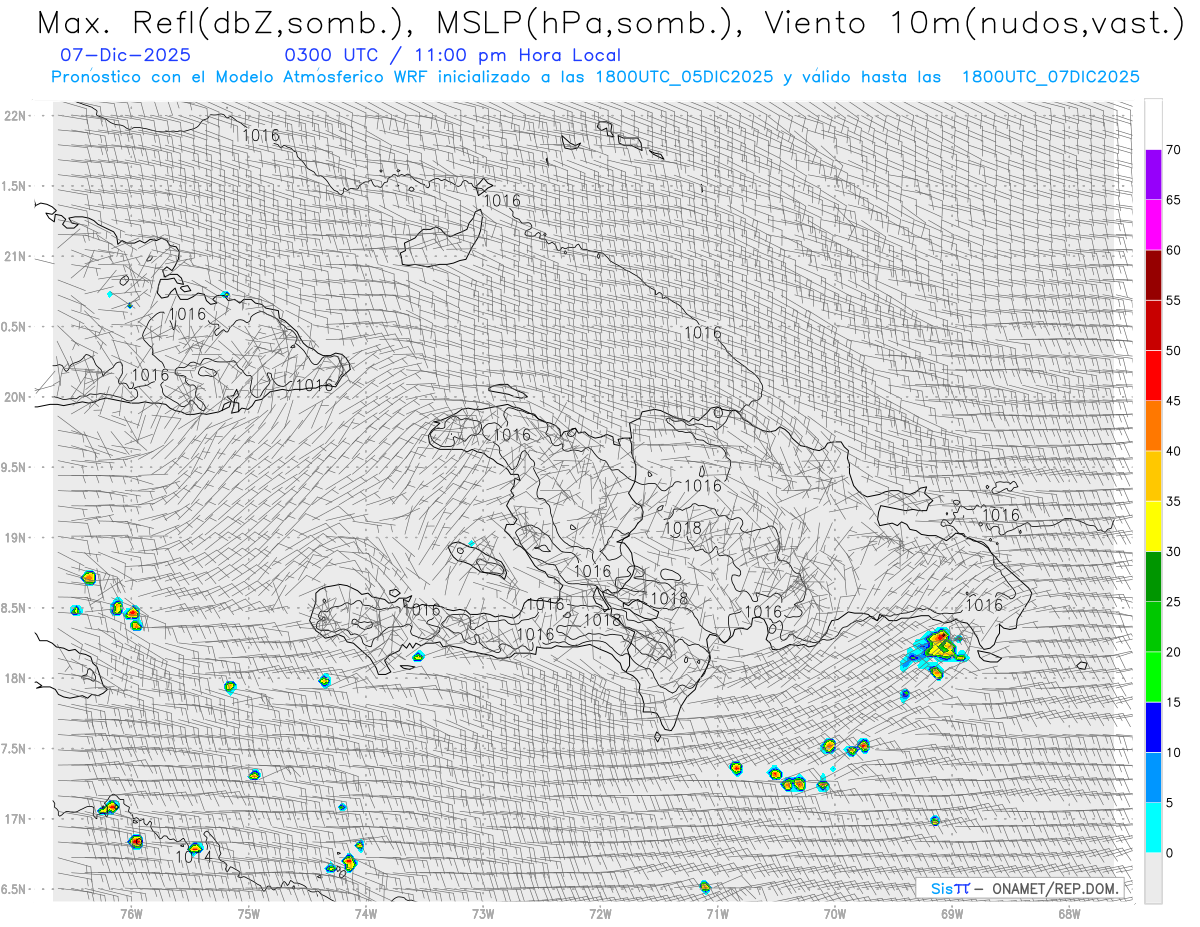The width and height of the screenshot is (1200, 927).
Task: Select the "72W" longitude axis label
Action: pyautogui.click(x=600, y=913)
